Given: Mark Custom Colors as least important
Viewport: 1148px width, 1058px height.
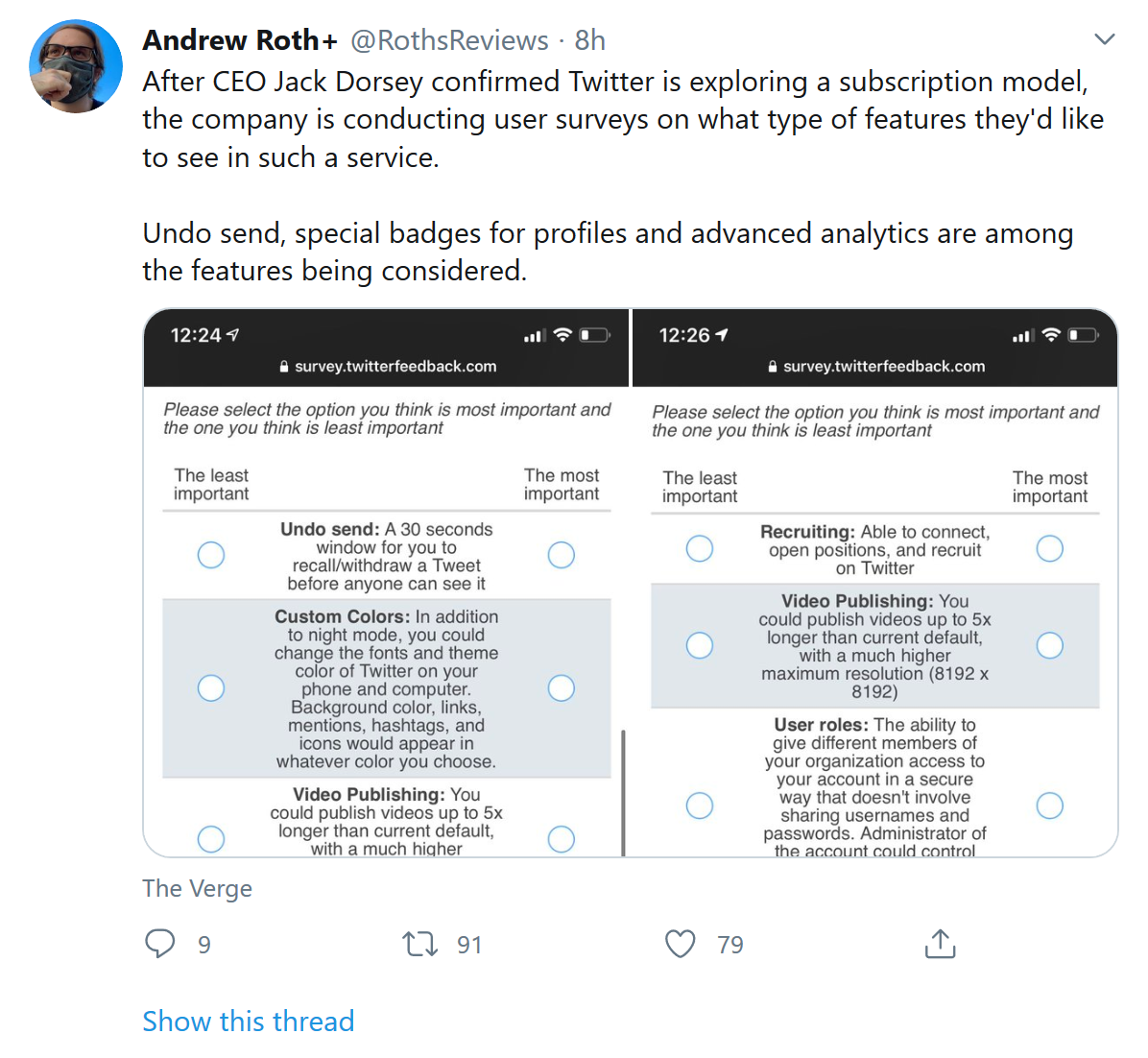Looking at the screenshot, I should point(211,688).
